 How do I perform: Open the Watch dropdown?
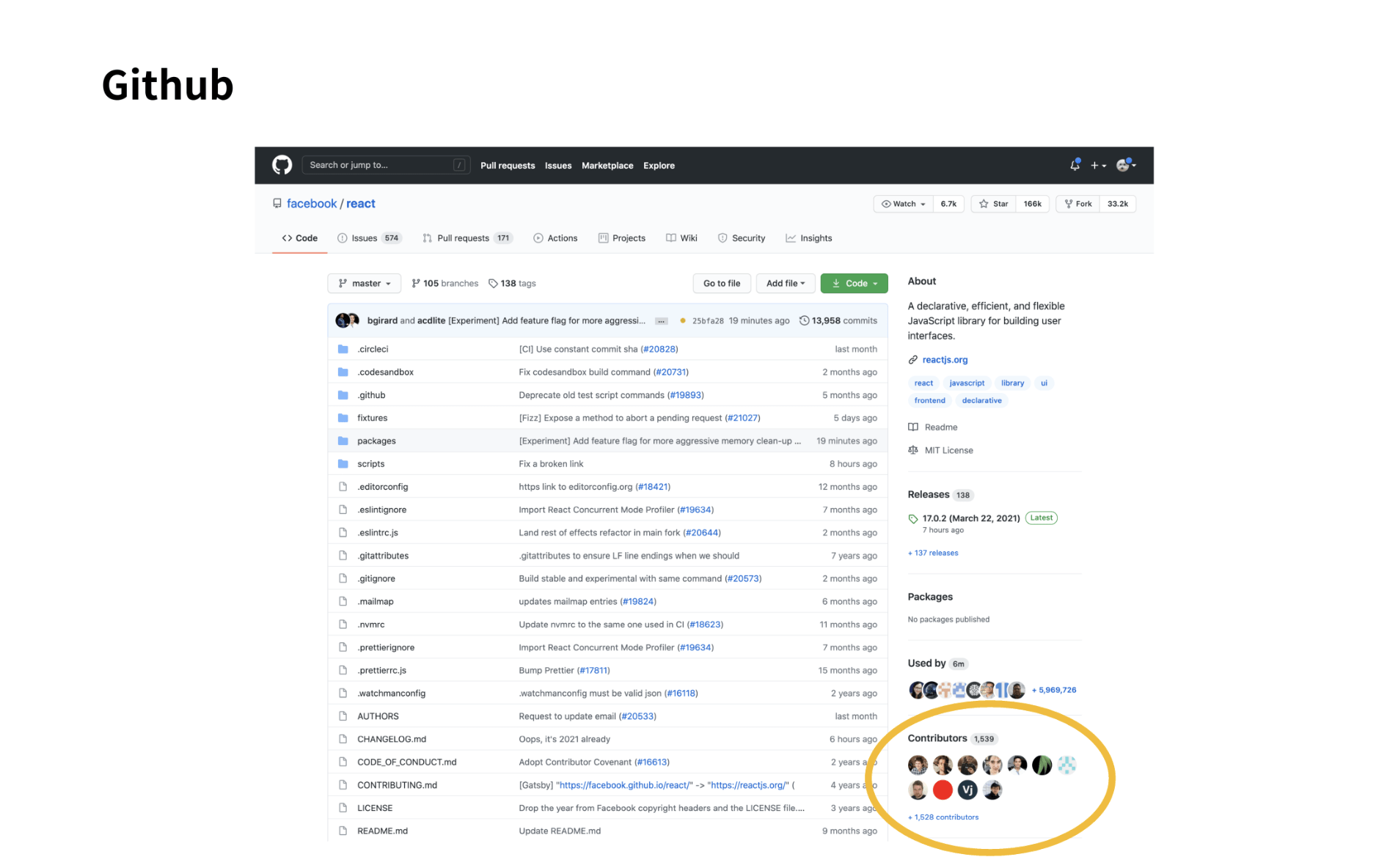point(903,204)
